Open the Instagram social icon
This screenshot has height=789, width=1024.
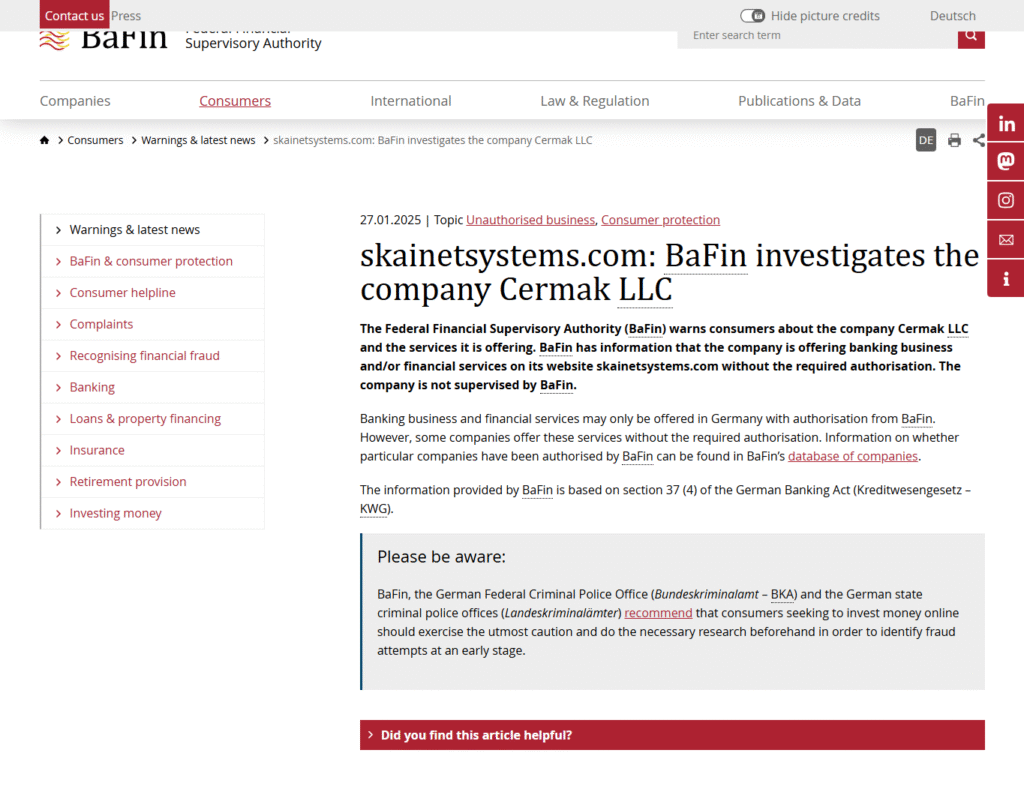point(1006,200)
